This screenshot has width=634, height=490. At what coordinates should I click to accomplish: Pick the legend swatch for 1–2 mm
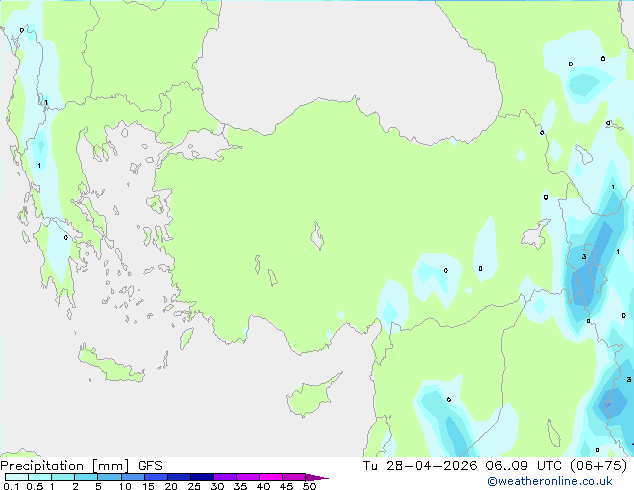tap(63, 477)
